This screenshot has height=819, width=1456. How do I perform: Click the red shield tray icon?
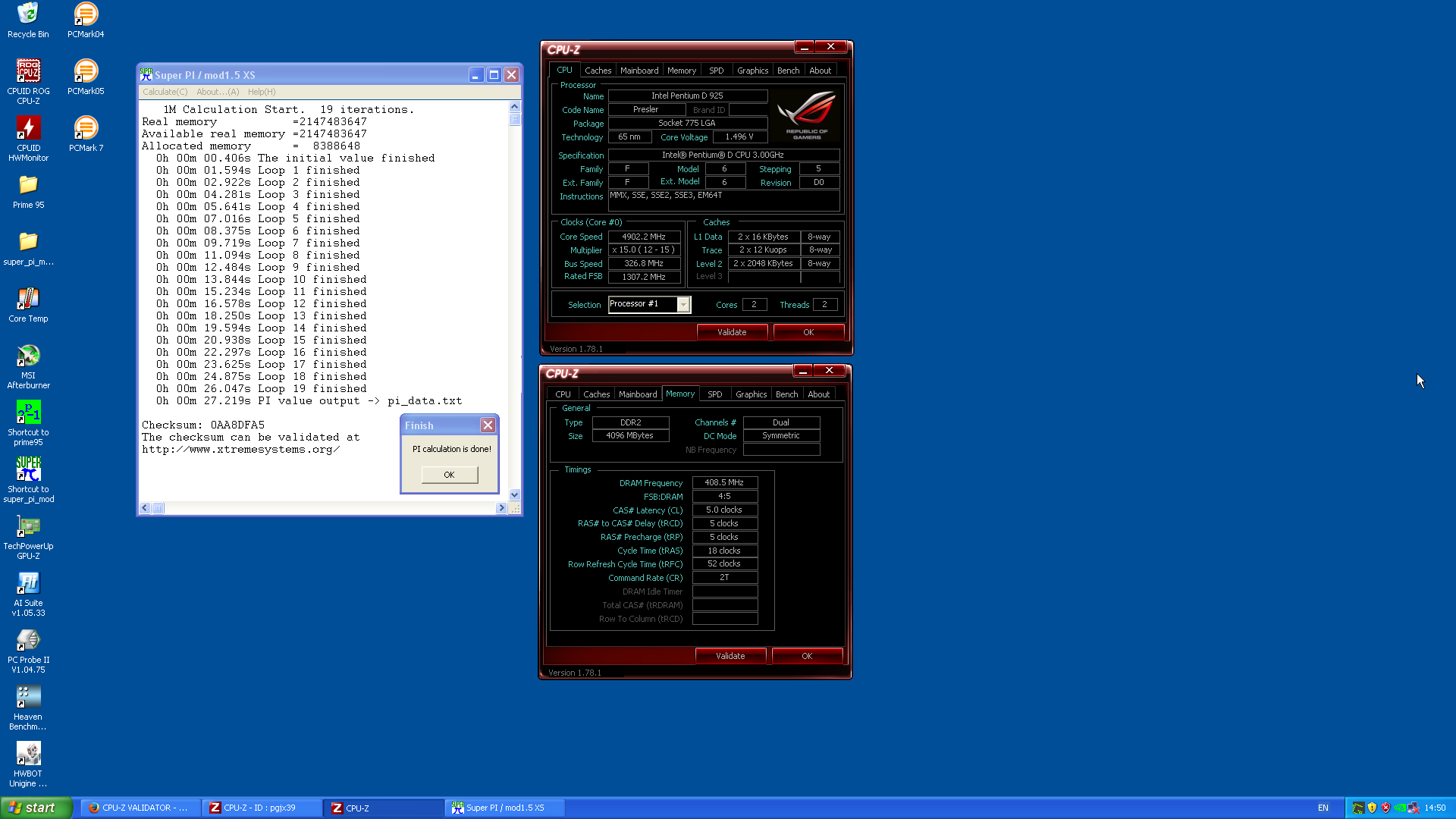point(1385,808)
